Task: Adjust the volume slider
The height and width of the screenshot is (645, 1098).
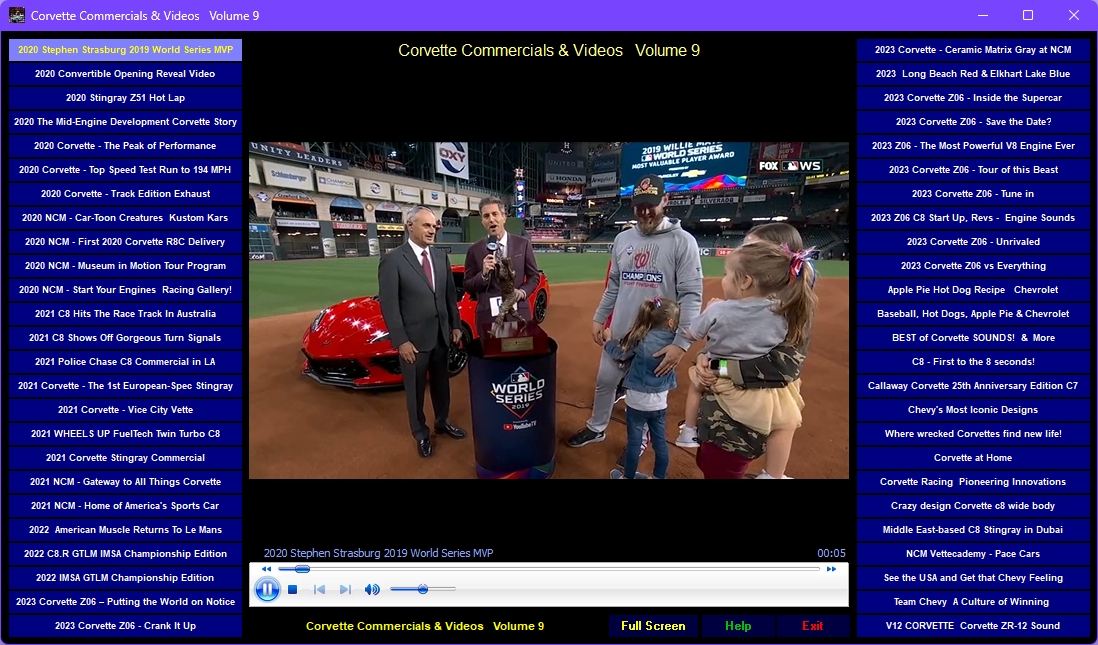Action: point(423,590)
